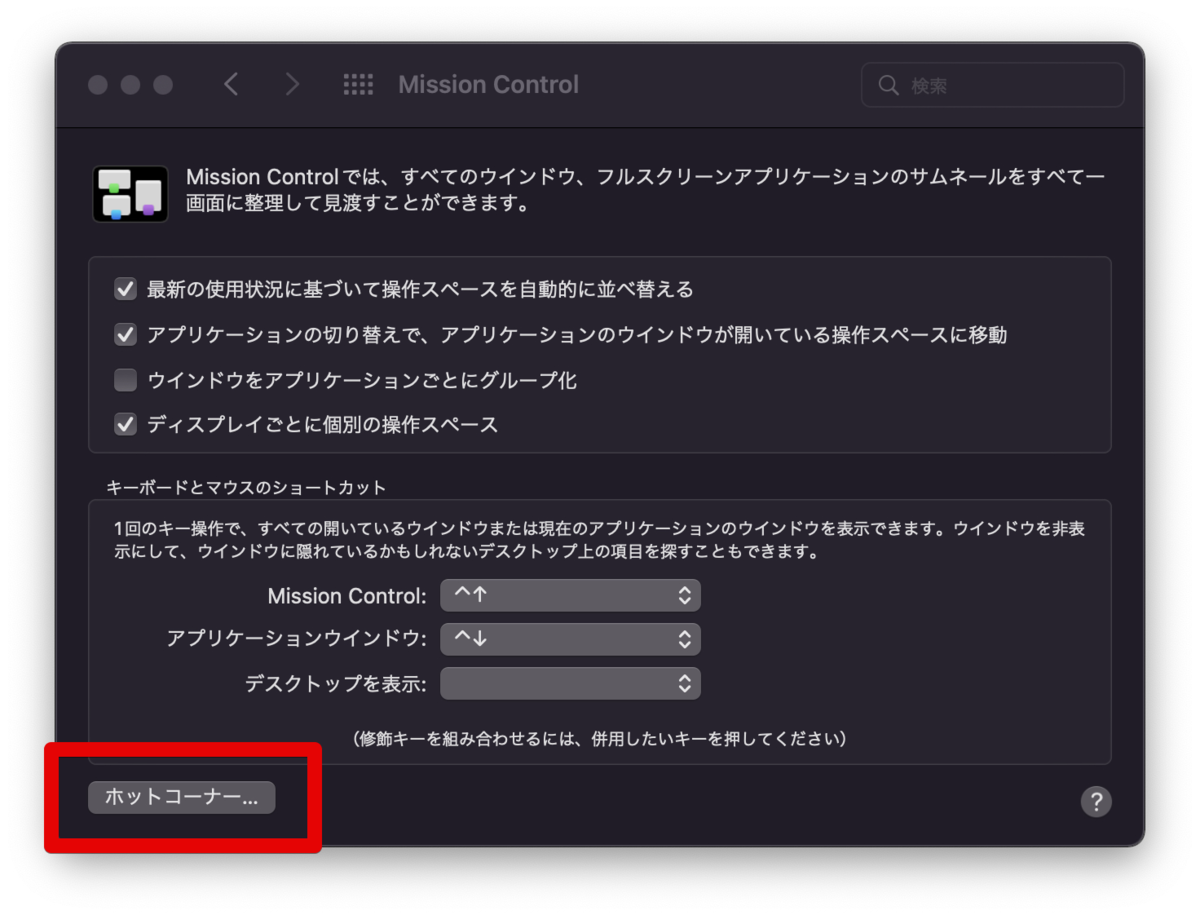Open the Mission Control shortcut dropdown
Screen dimensions: 1200x915
(571, 595)
